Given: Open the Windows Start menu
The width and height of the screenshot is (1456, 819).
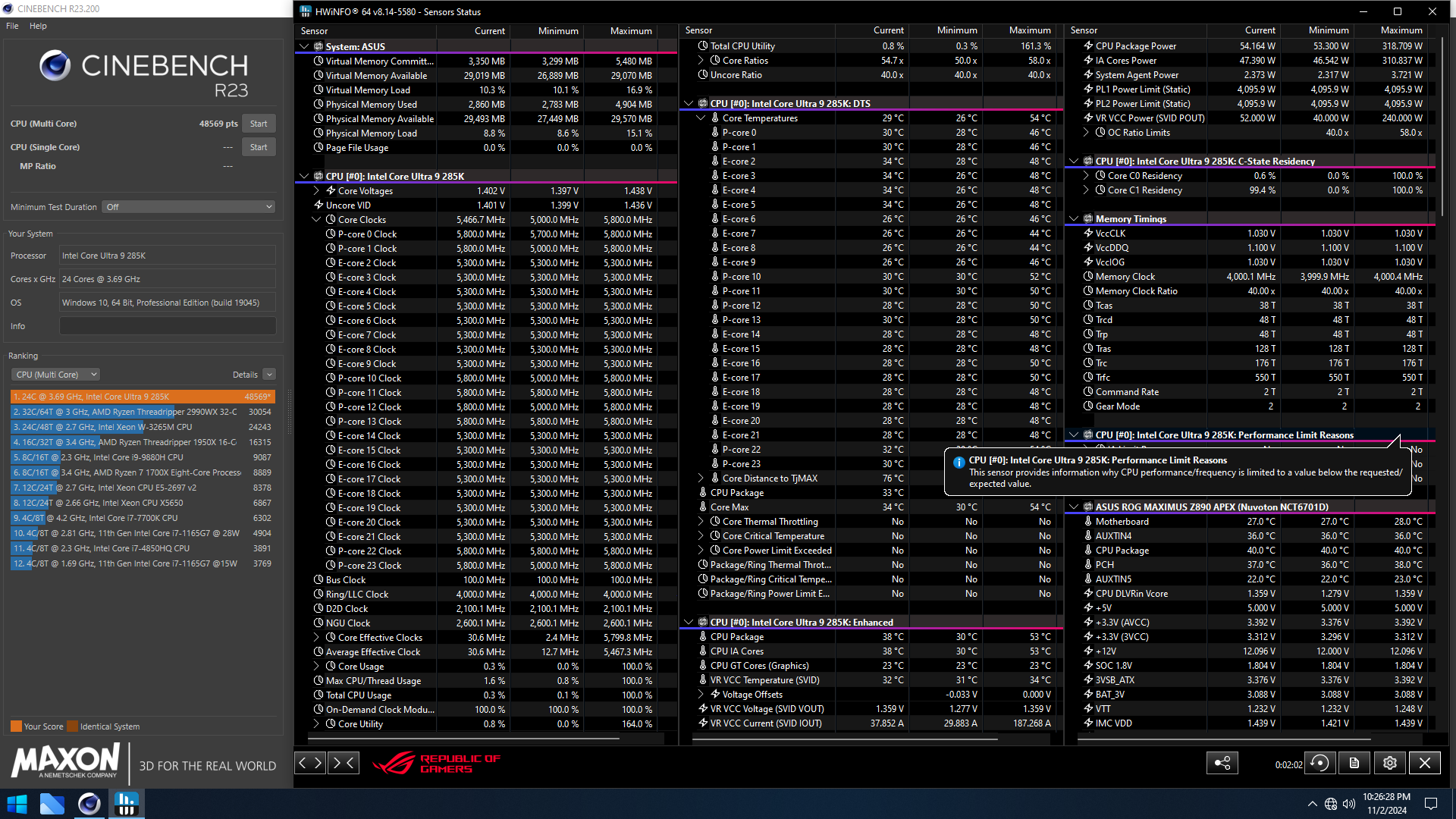Looking at the screenshot, I should coord(17,804).
